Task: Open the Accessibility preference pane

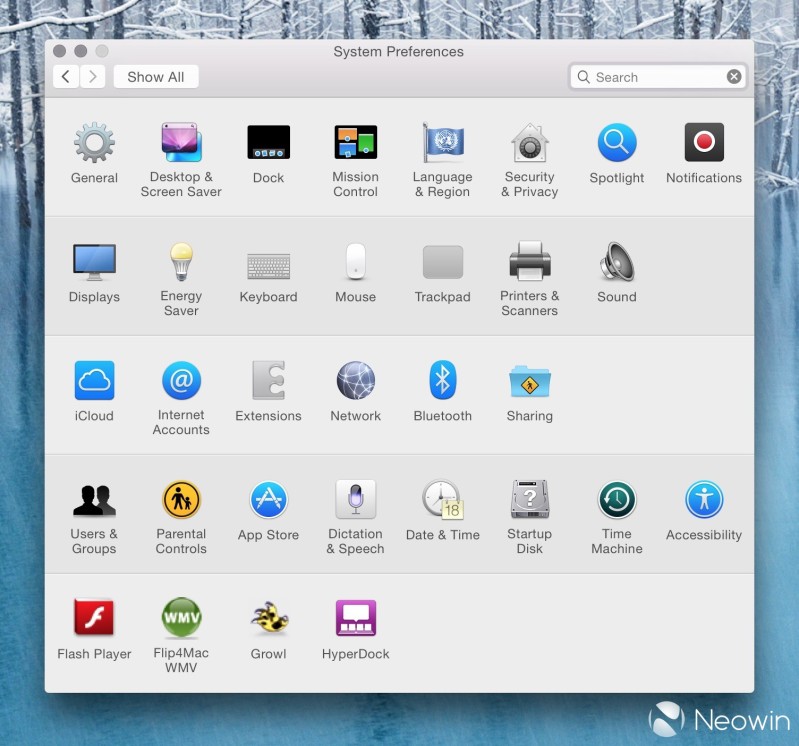Action: pos(704,500)
